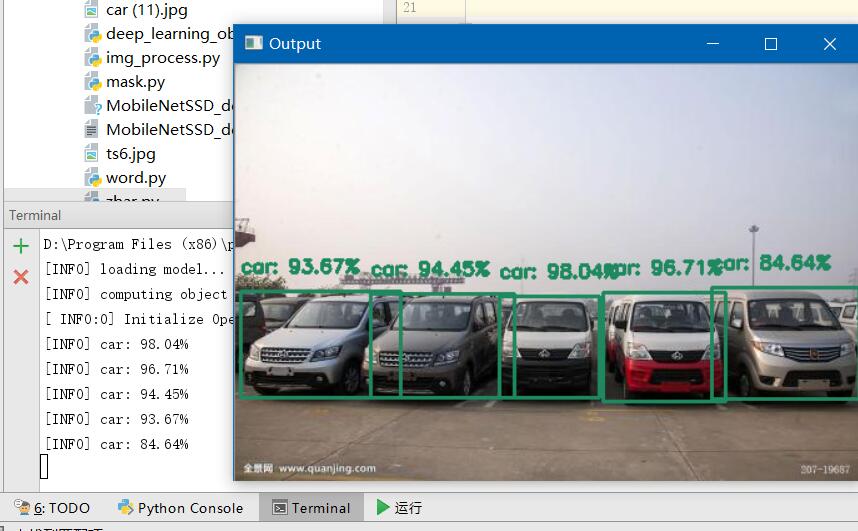Click the '[INFO] computing object' line

pos(136,295)
